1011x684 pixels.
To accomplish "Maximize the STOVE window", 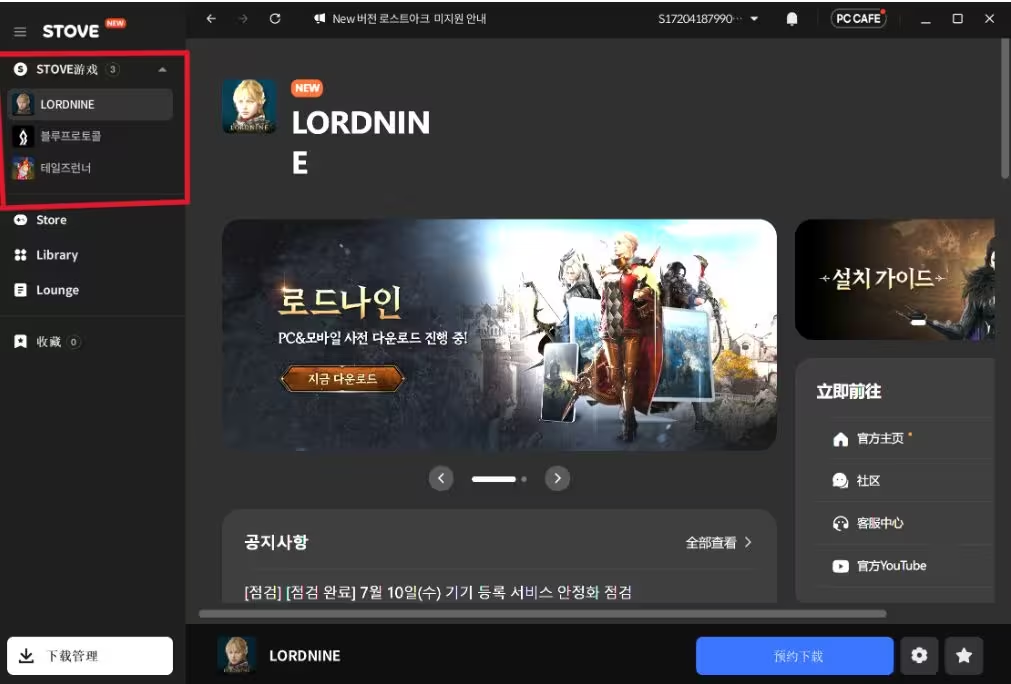I will coord(957,19).
